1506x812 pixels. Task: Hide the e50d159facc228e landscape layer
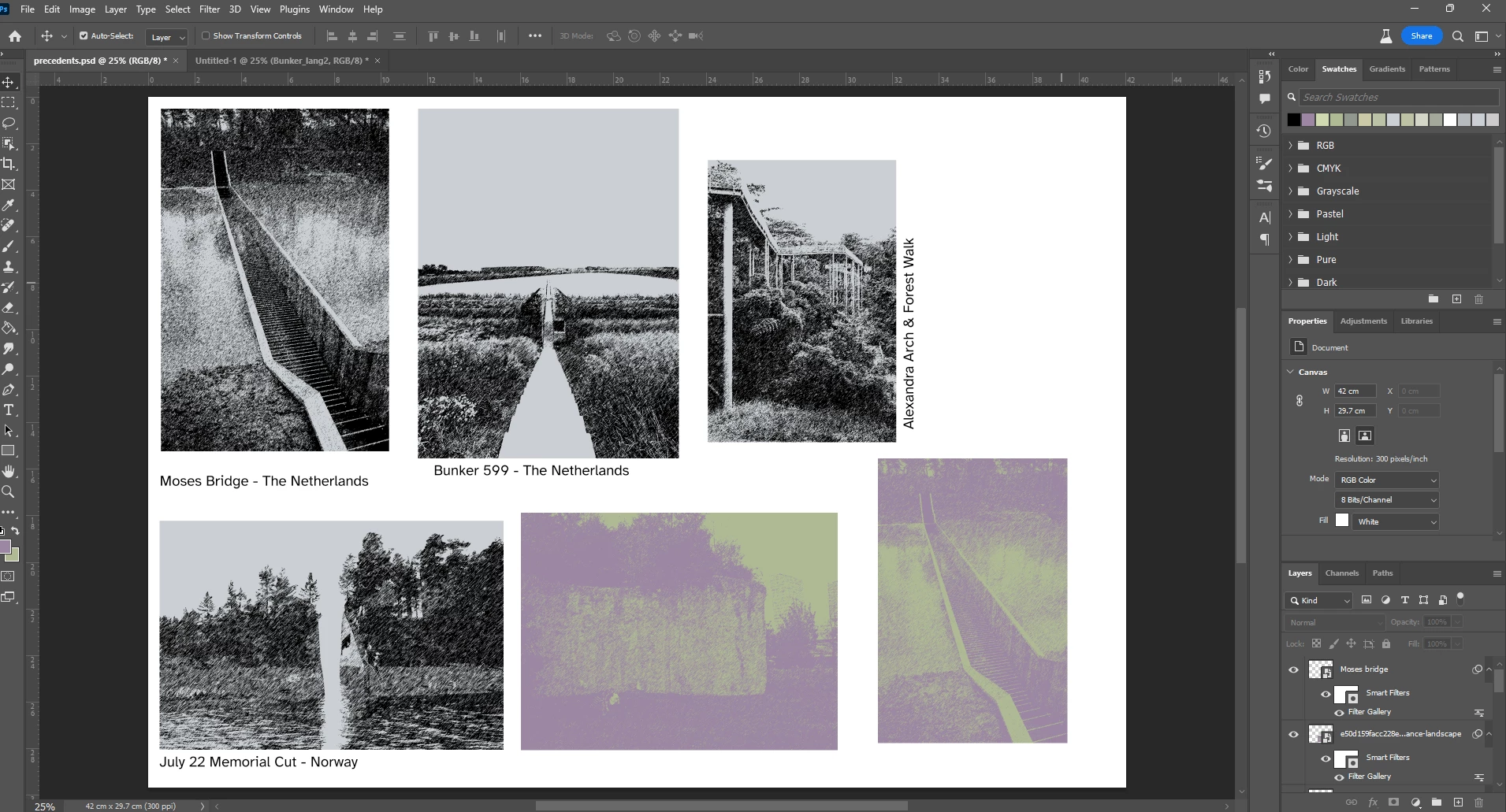coord(1293,734)
